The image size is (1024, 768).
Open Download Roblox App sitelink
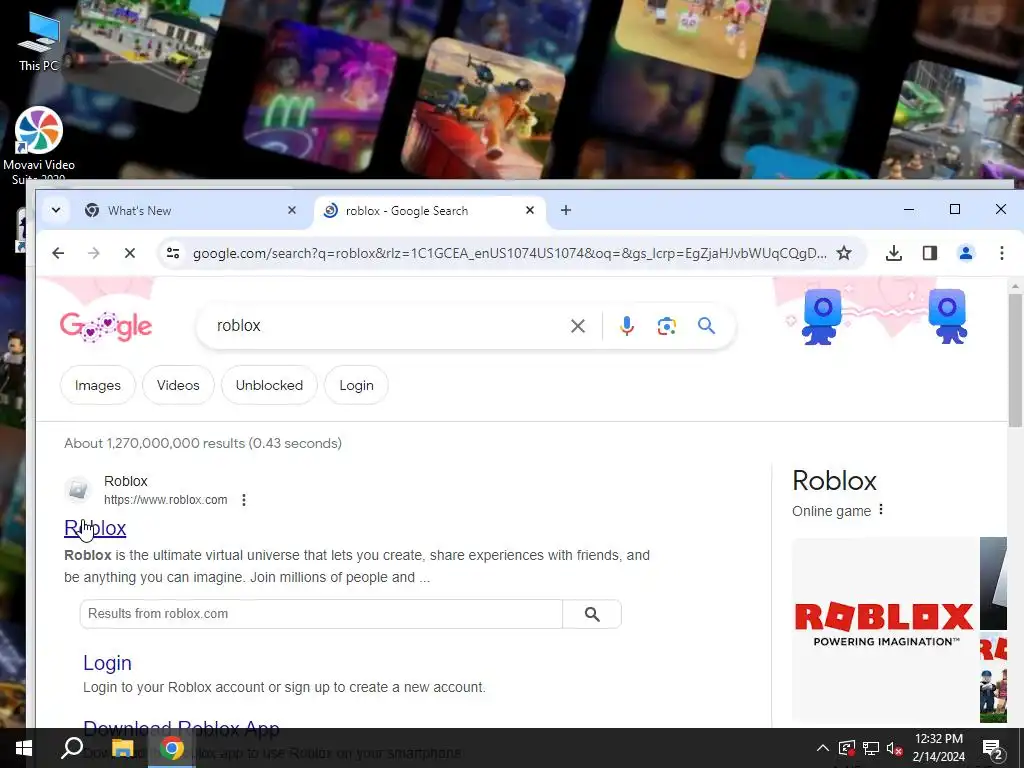tap(181, 728)
